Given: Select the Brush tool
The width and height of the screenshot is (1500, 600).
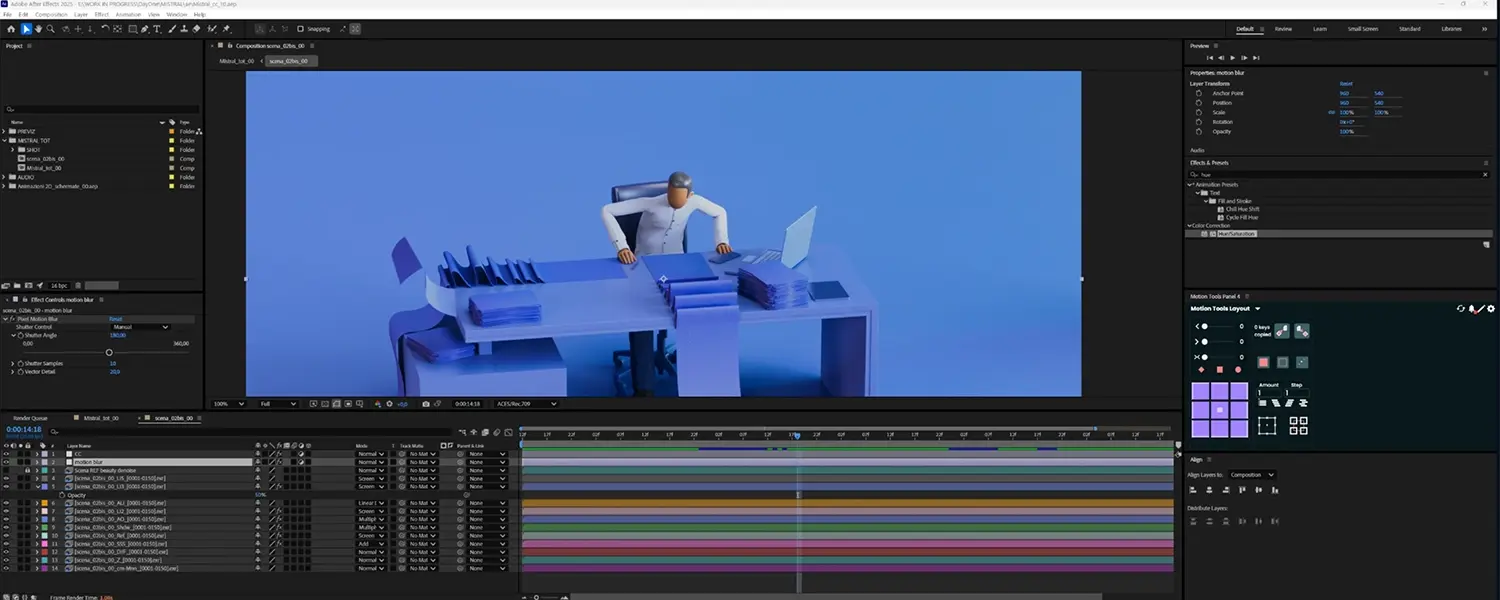Looking at the screenshot, I should pyautogui.click(x=170, y=29).
